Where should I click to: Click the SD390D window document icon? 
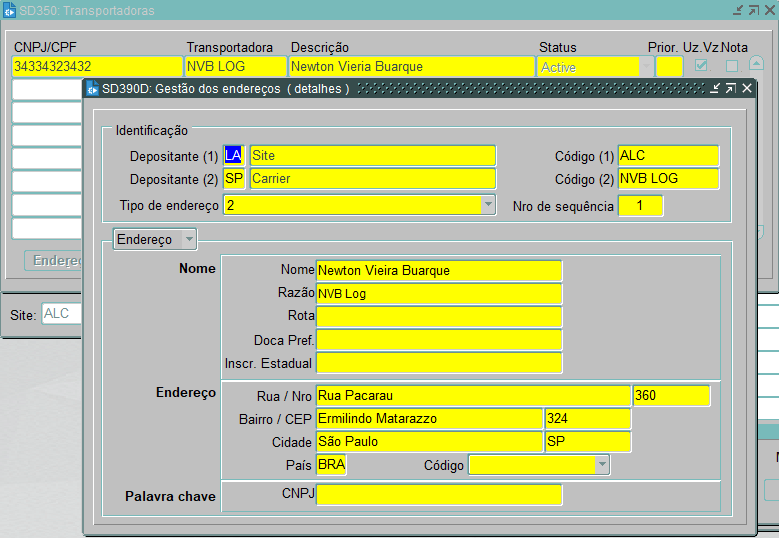(x=93, y=88)
